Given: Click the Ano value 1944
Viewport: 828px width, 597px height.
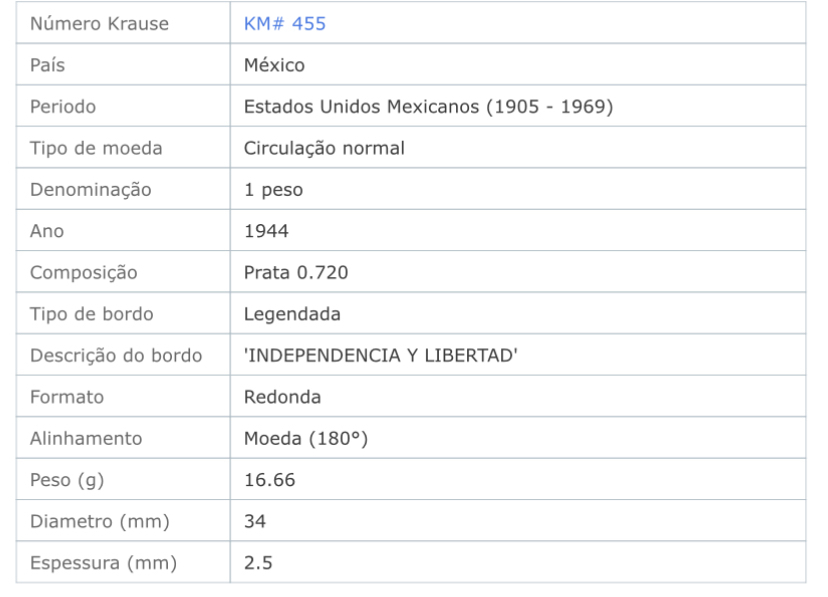Looking at the screenshot, I should click(x=266, y=231).
